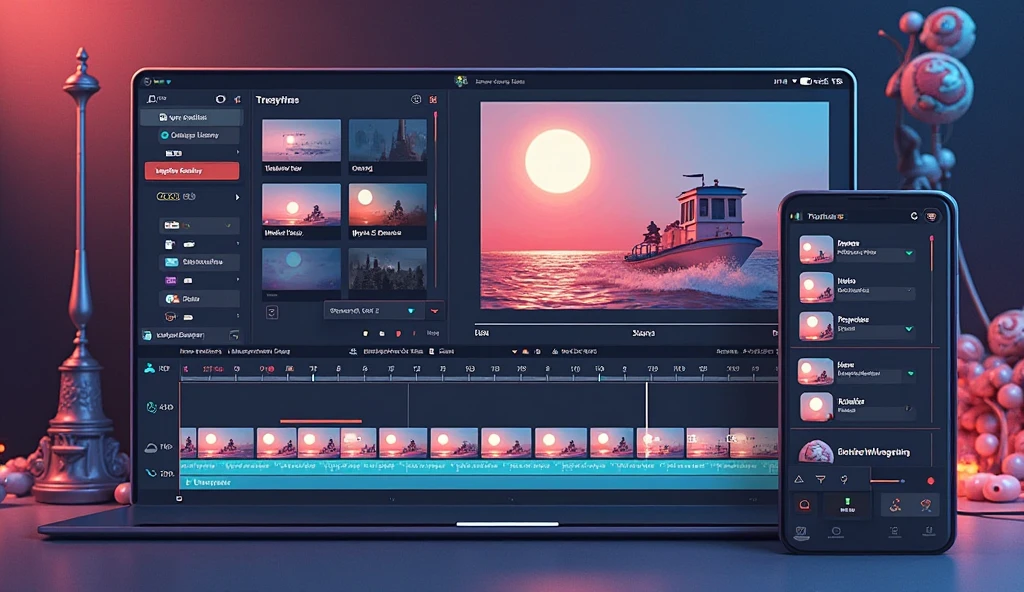Expand the fourth phone list item's green arrow
Viewport: 1024px width, 592px height.
tap(910, 374)
